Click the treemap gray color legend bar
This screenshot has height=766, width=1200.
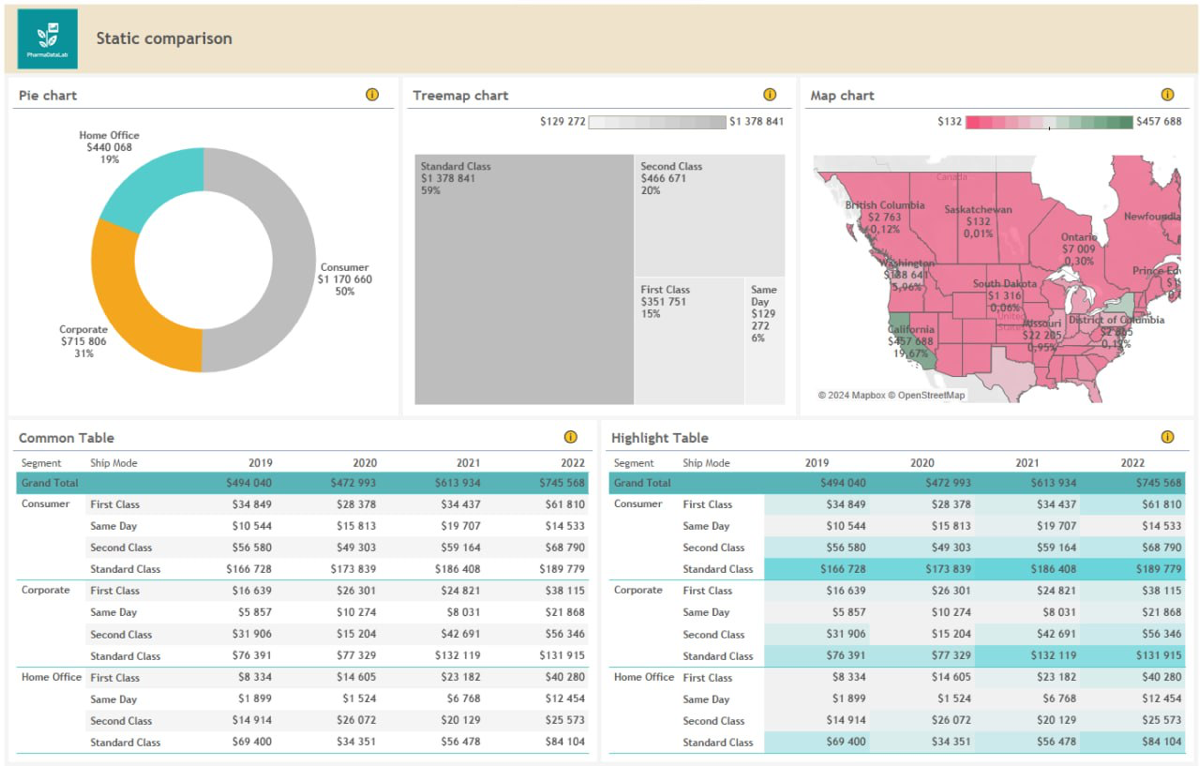(x=657, y=122)
